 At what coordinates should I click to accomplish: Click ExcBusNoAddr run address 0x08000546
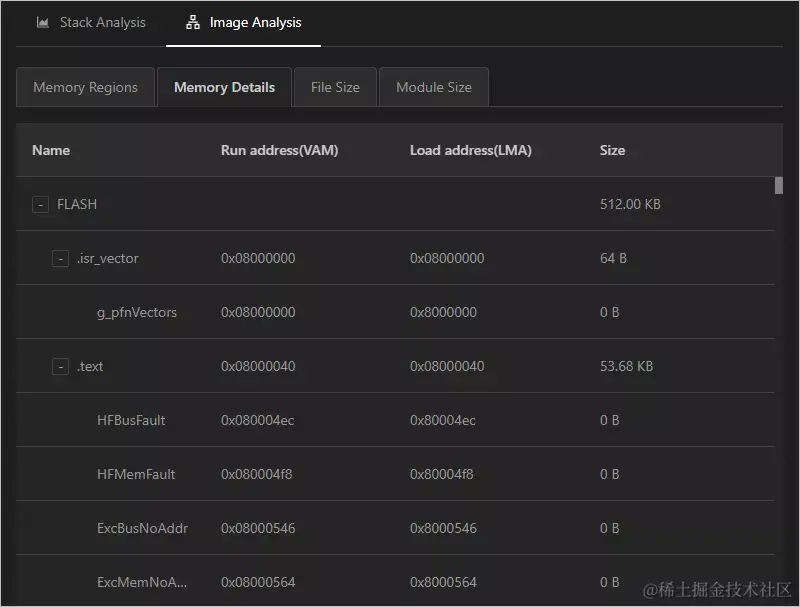[x=258, y=529]
